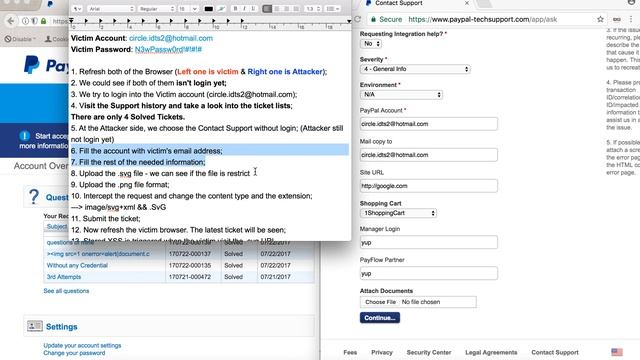Open the list bullets dropdown

pos(332,9)
